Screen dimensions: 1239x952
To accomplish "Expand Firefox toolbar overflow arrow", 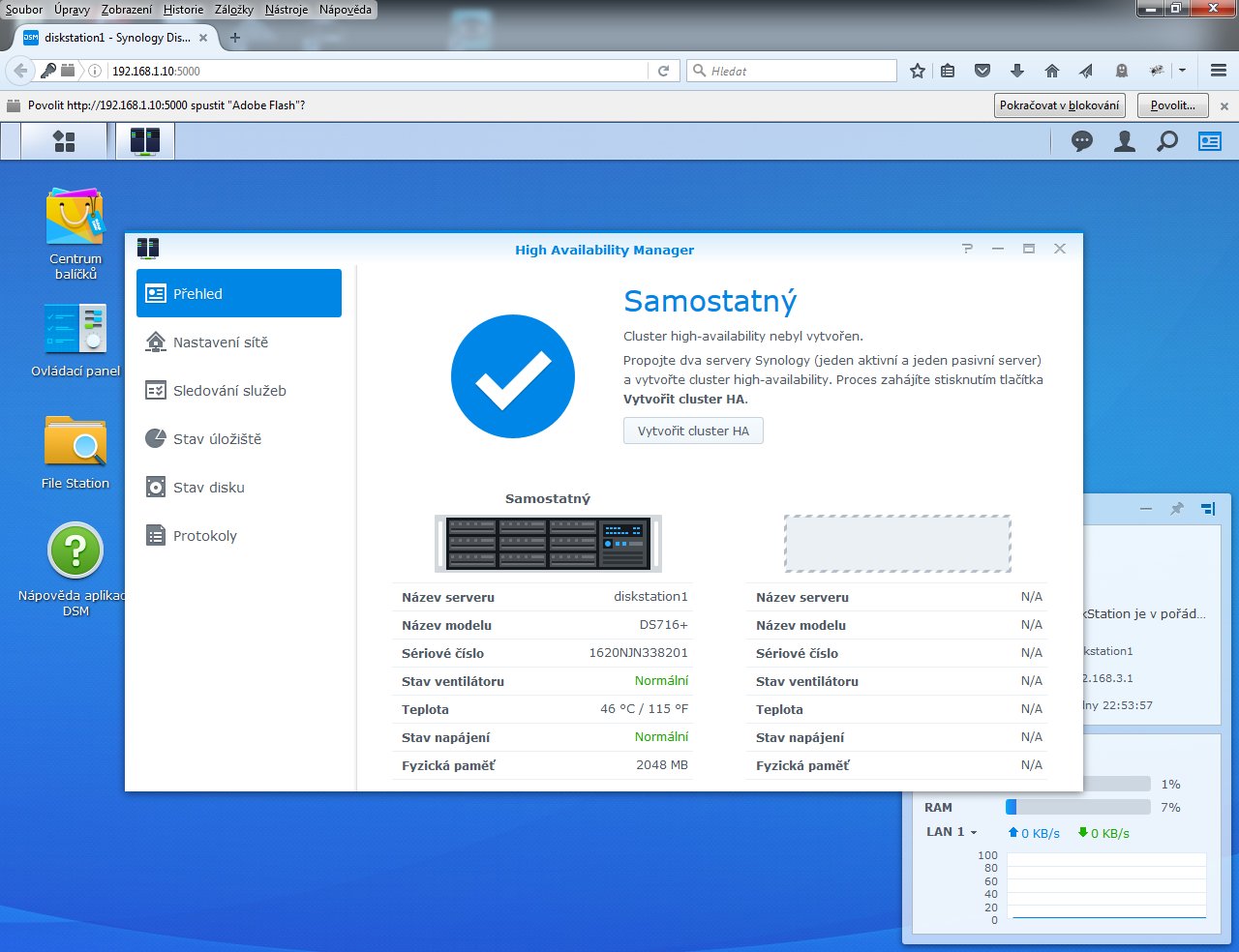I will click(1182, 71).
